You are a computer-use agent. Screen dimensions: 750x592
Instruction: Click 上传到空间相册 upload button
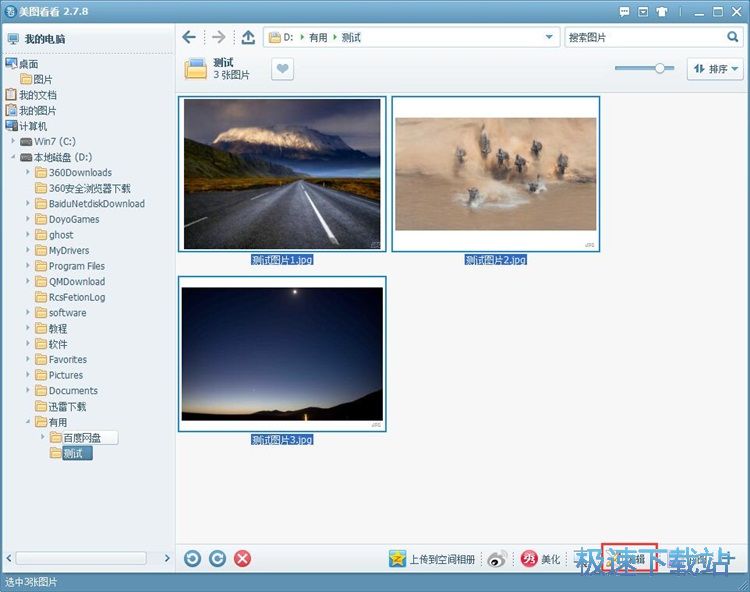(433, 559)
